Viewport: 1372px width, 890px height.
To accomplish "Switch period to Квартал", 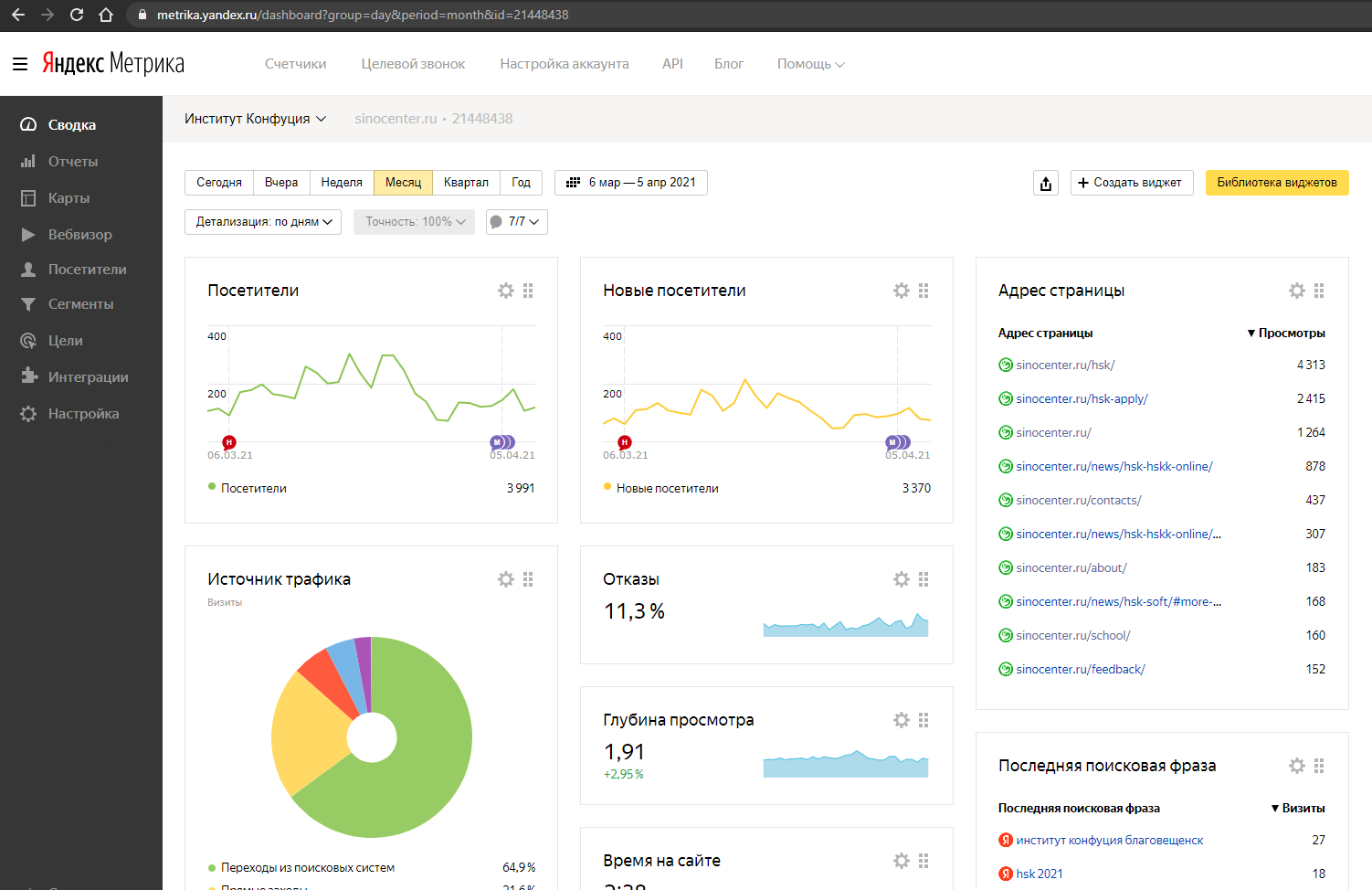I will coord(466,183).
